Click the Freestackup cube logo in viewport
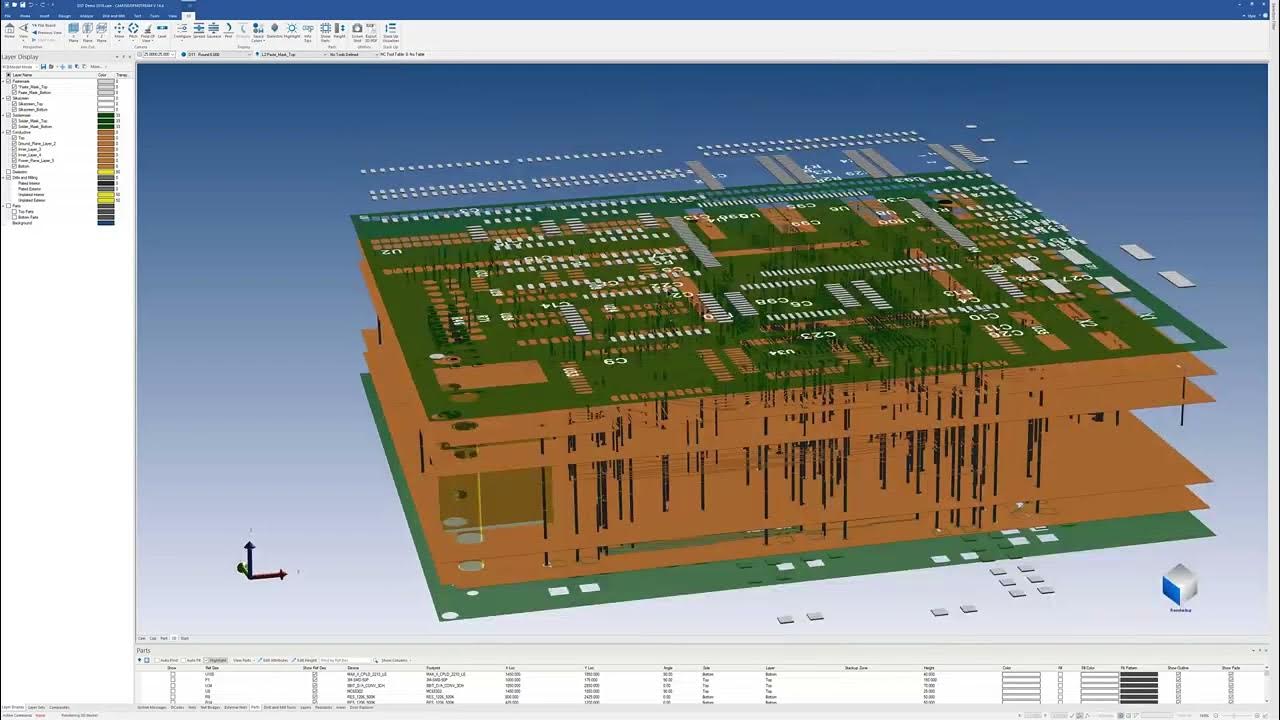Image resolution: width=1280 pixels, height=720 pixels. [1180, 586]
